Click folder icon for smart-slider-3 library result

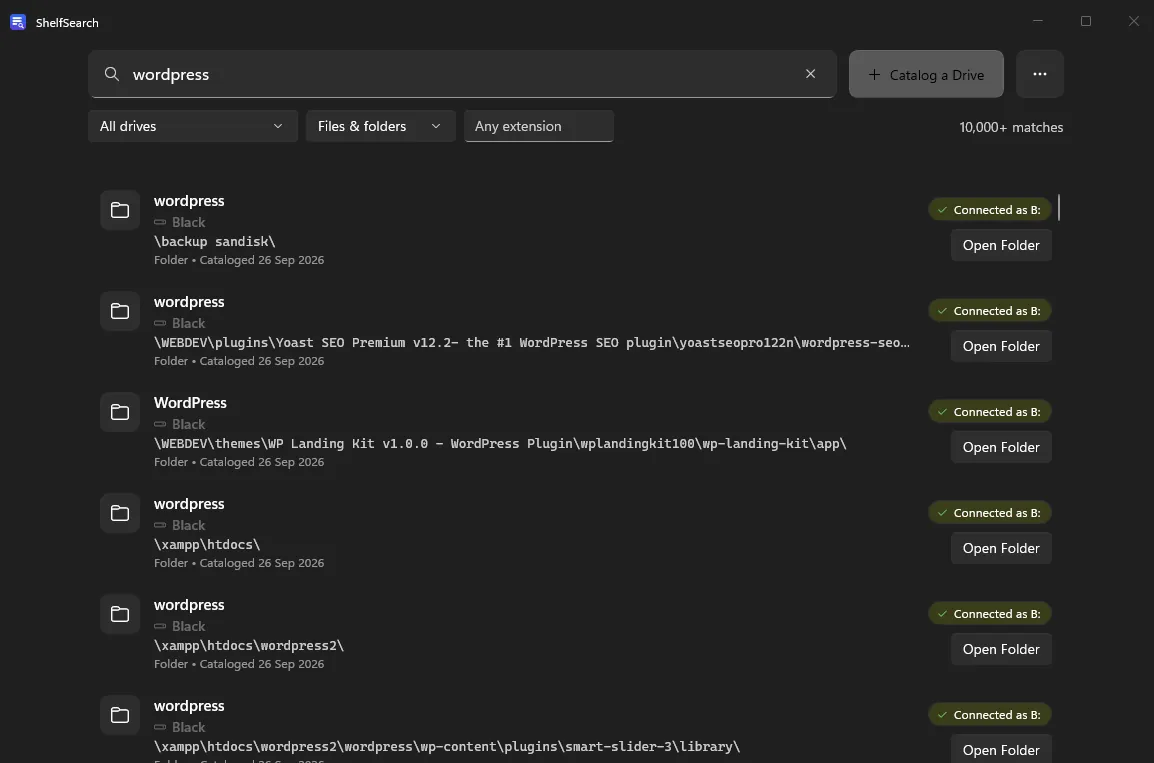coord(120,714)
